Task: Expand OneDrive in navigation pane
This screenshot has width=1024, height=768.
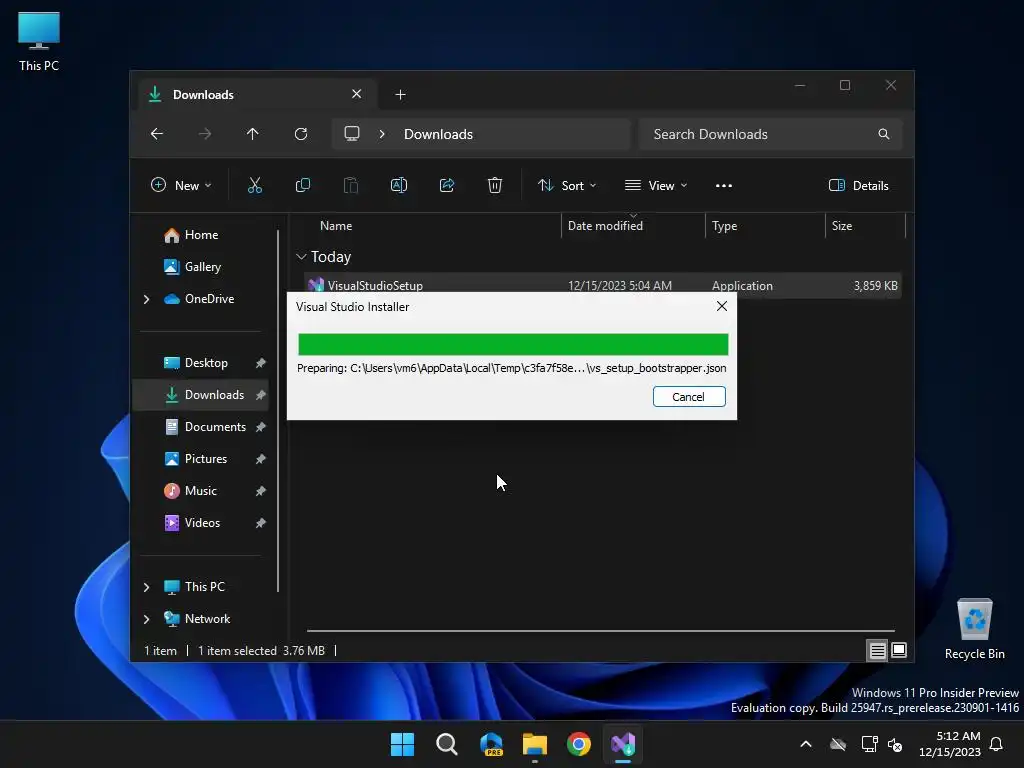Action: pyautogui.click(x=146, y=299)
